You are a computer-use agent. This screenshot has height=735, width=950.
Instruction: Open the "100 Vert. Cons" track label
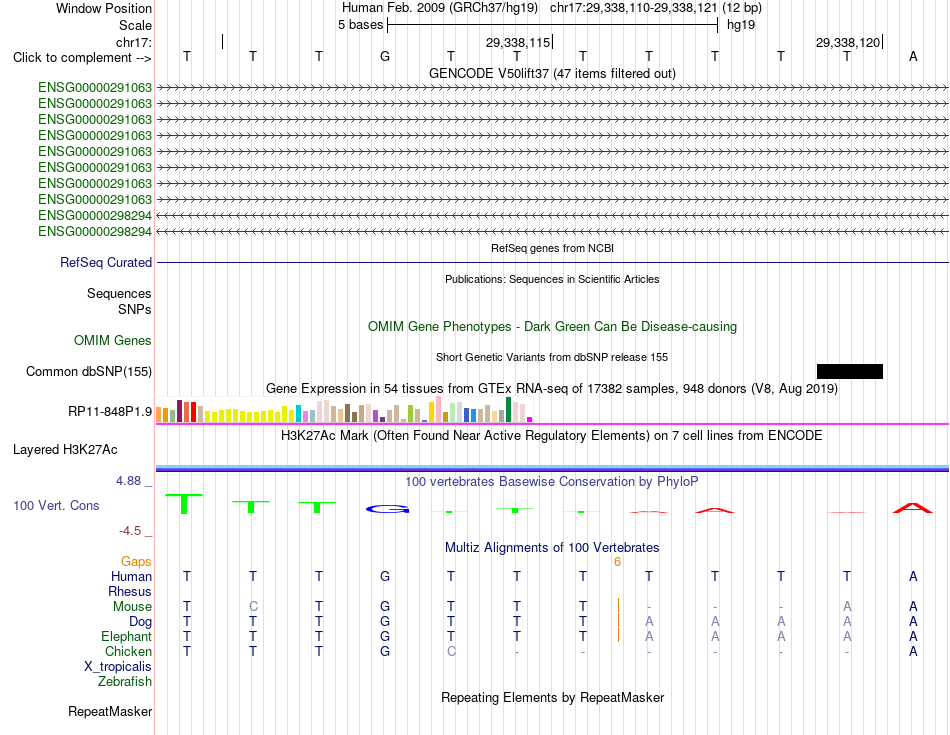[x=56, y=505]
